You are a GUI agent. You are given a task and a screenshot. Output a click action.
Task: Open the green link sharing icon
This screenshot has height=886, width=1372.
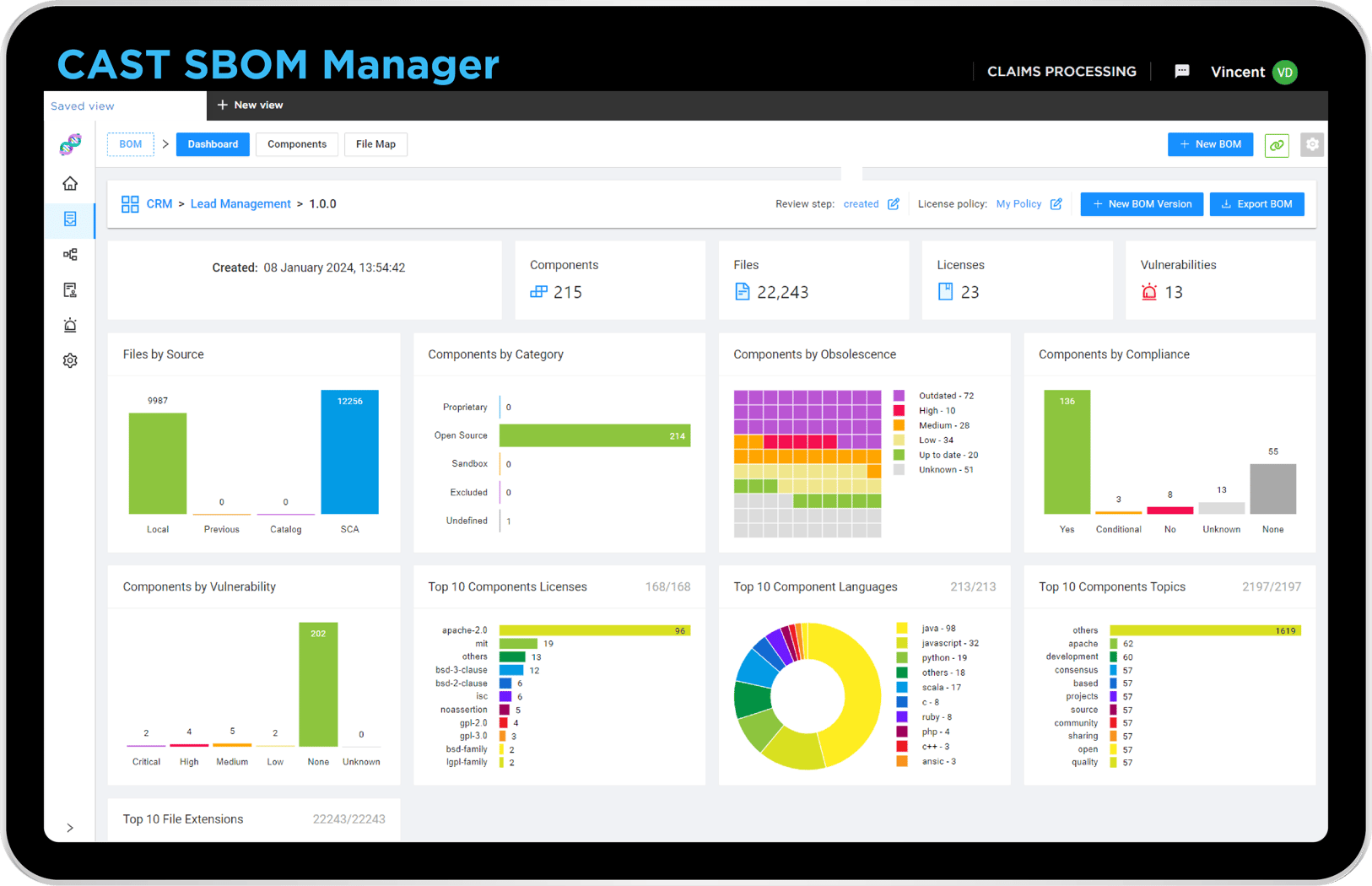[1277, 144]
